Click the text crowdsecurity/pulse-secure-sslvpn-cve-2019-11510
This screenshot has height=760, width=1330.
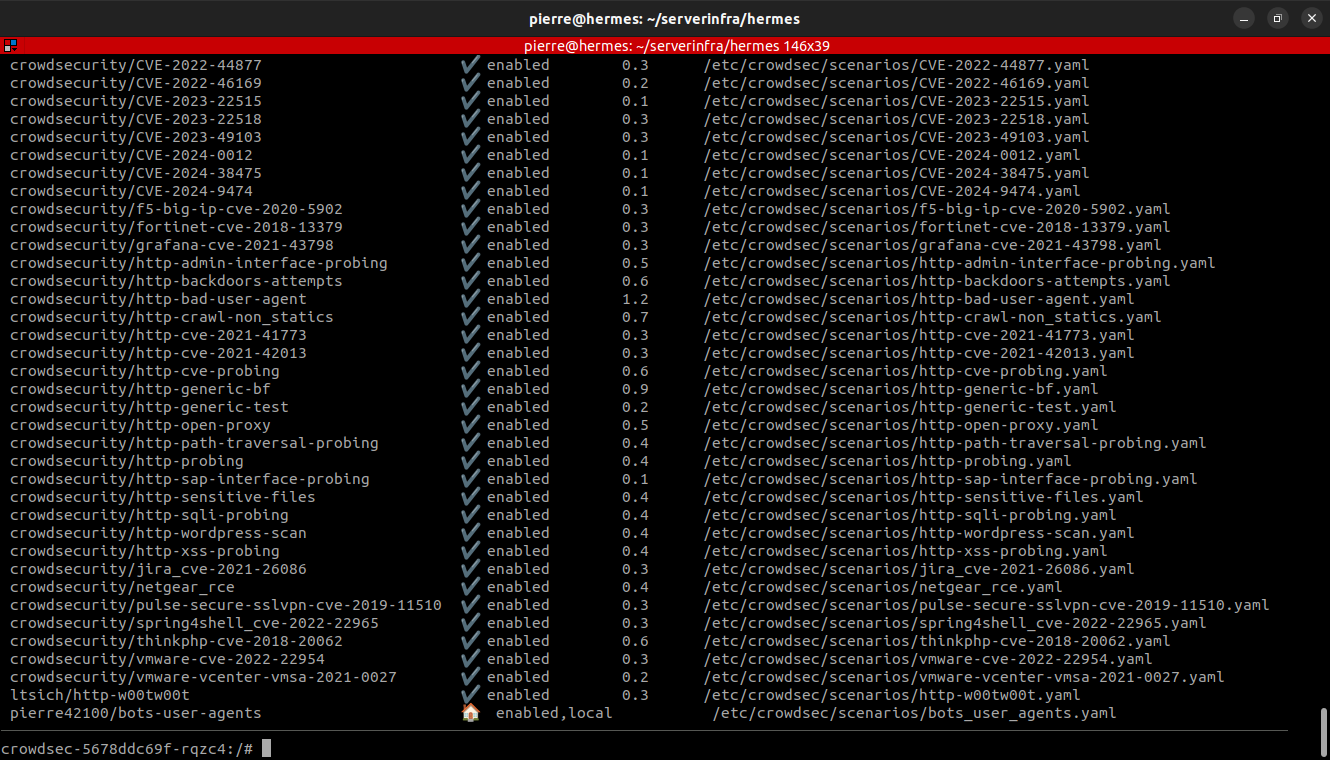point(226,605)
